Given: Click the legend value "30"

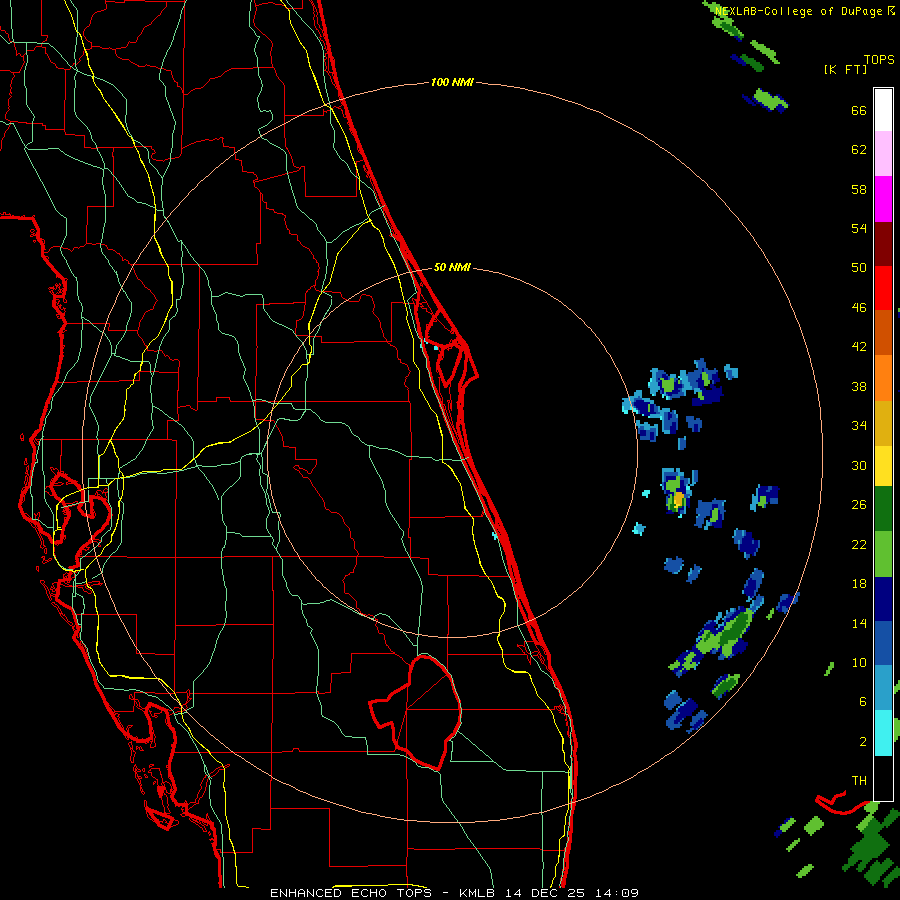Looking at the screenshot, I should [859, 465].
